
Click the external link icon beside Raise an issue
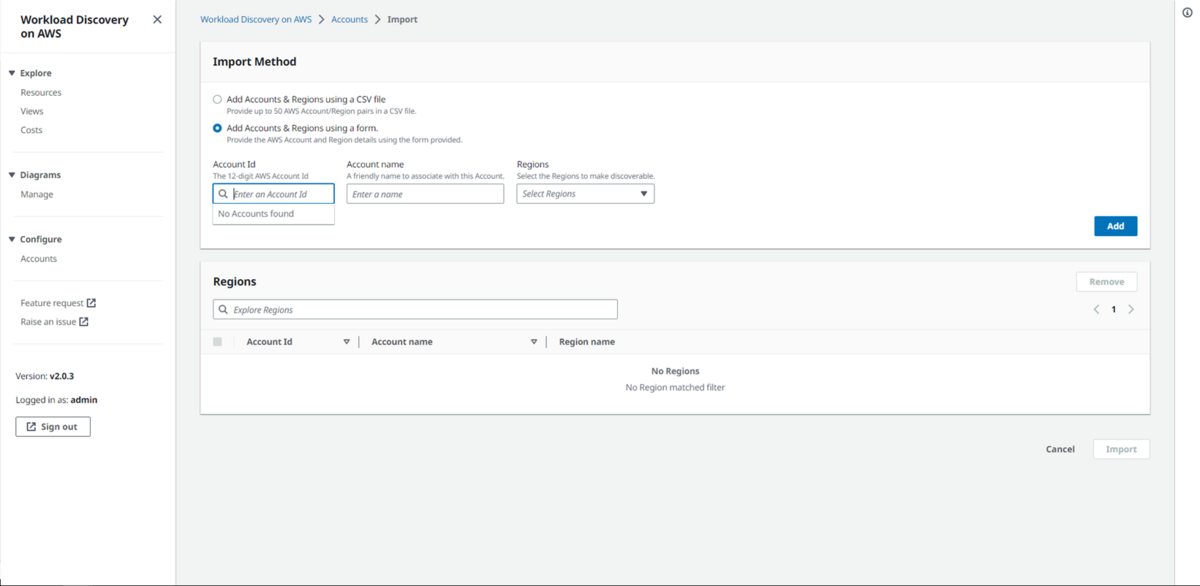tap(84, 322)
